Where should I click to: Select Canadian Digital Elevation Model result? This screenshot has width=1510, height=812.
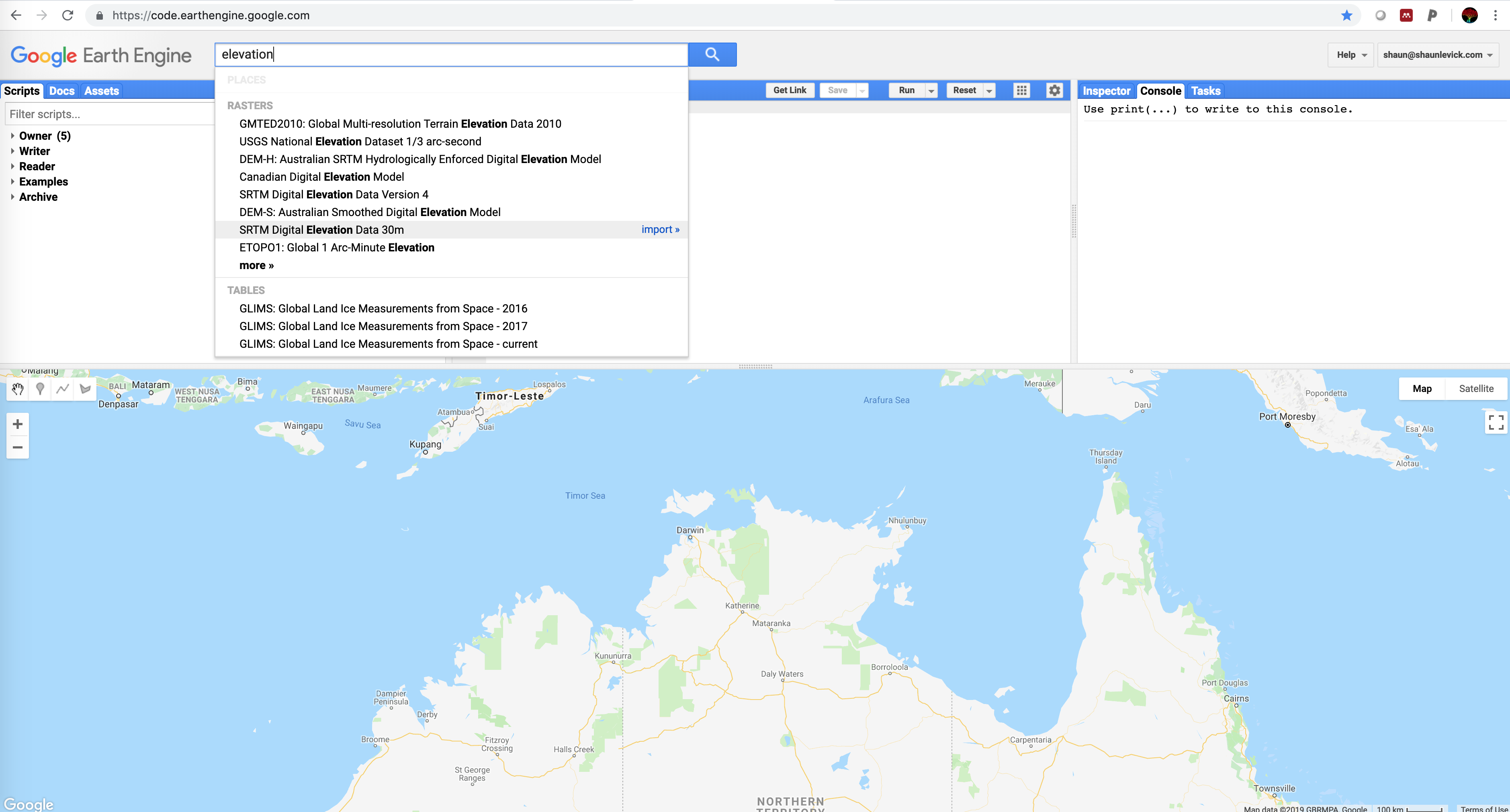pos(451,177)
